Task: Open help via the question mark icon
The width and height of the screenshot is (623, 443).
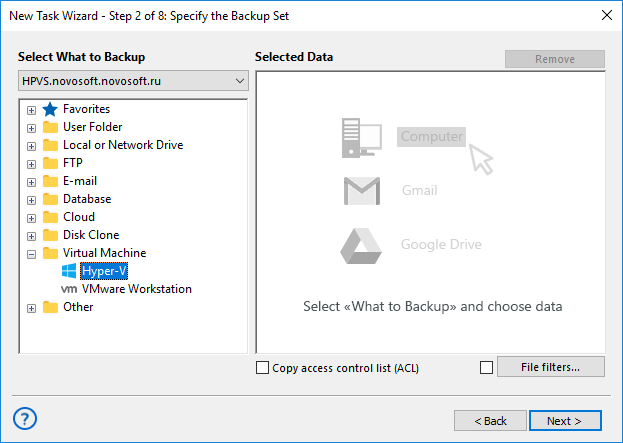Action: pos(25,418)
